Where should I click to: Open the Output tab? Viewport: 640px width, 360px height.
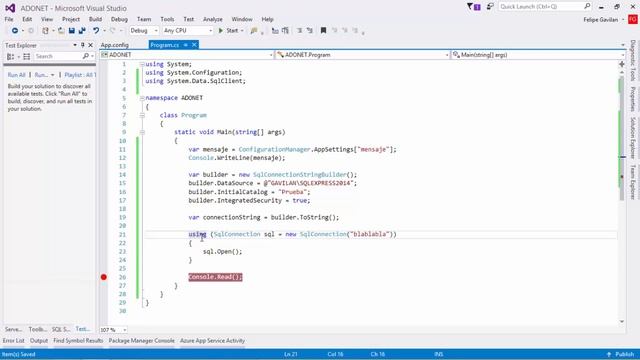(x=39, y=341)
